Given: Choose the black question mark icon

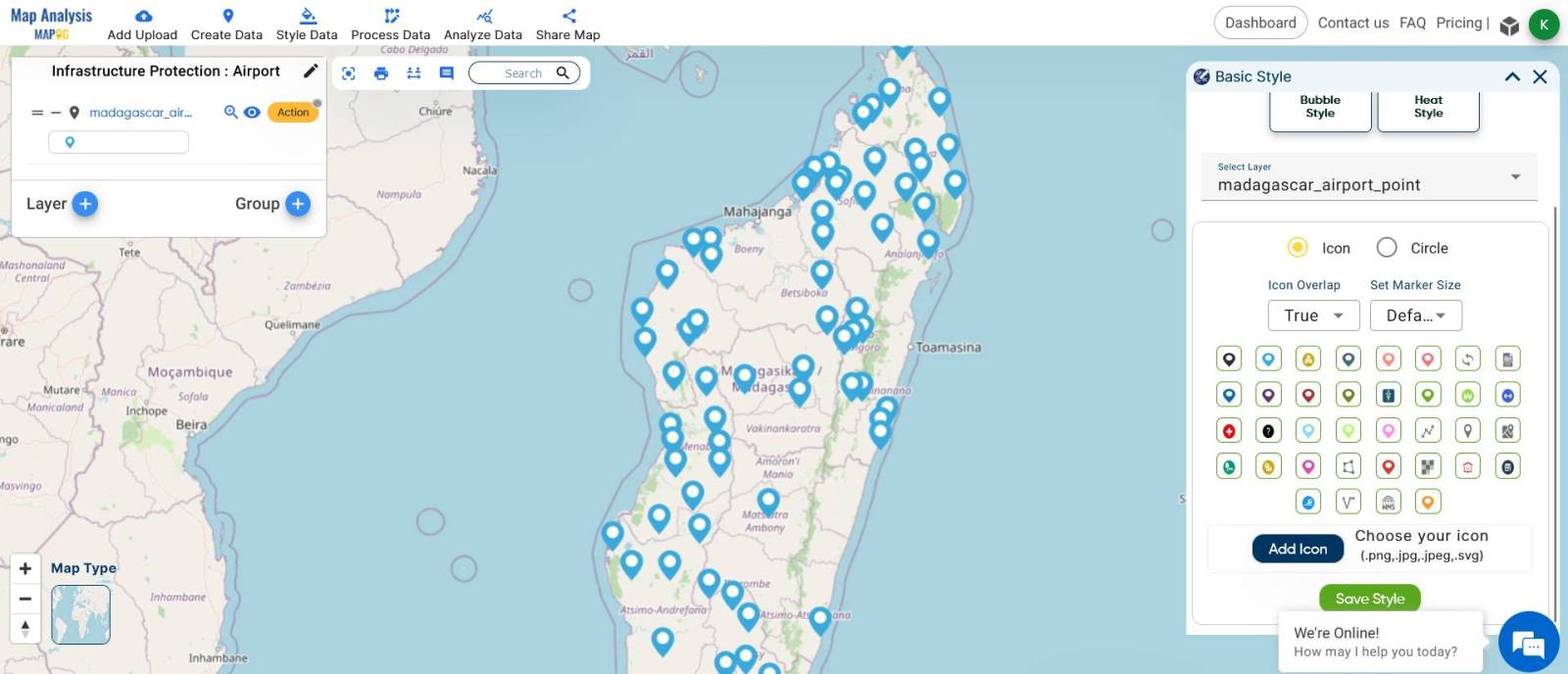Looking at the screenshot, I should tap(1268, 431).
